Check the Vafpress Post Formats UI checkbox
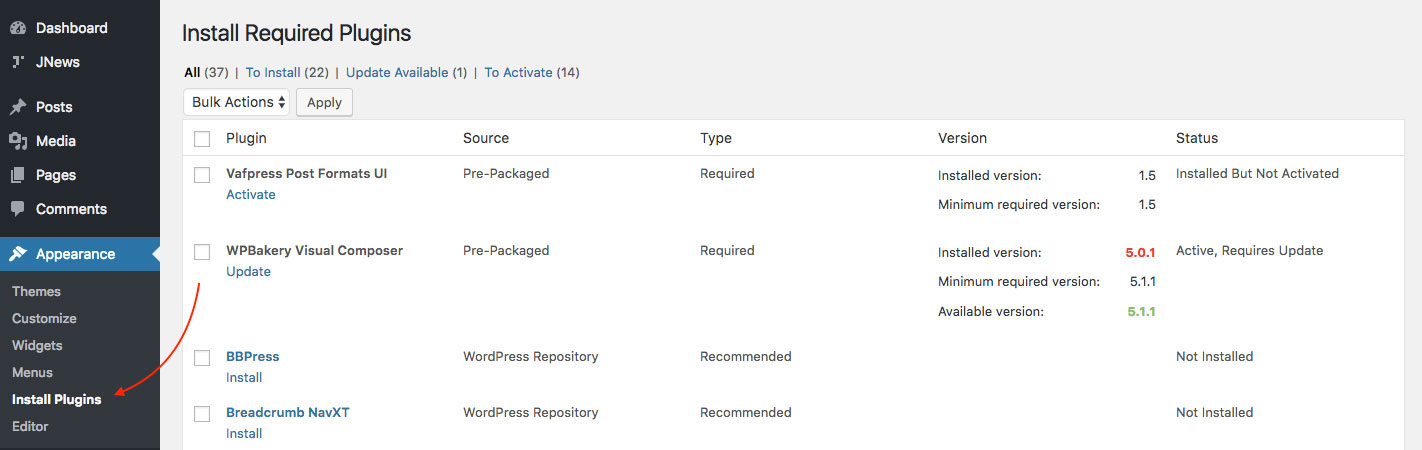 tap(202, 174)
